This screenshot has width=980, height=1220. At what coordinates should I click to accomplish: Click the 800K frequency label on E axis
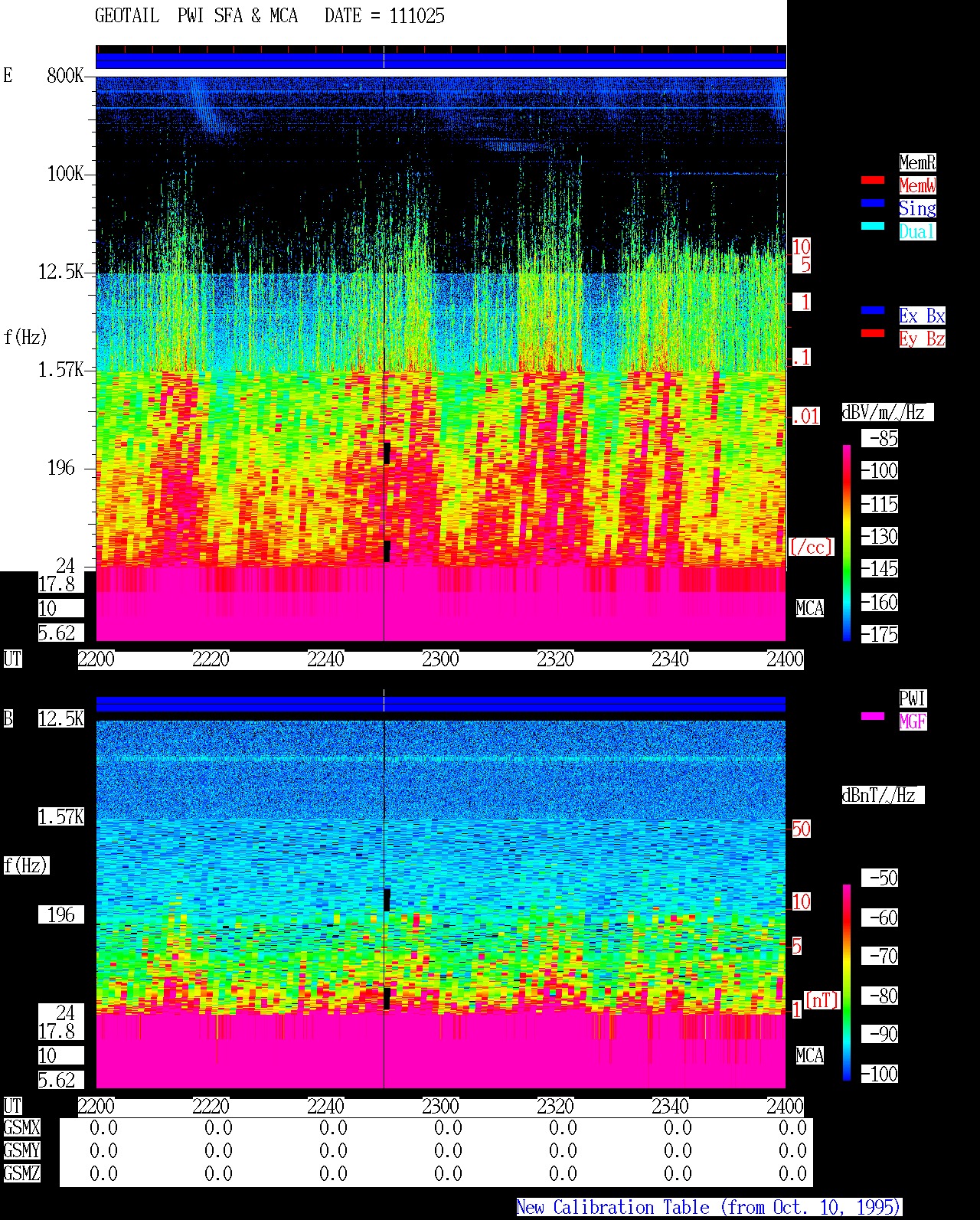click(x=65, y=76)
